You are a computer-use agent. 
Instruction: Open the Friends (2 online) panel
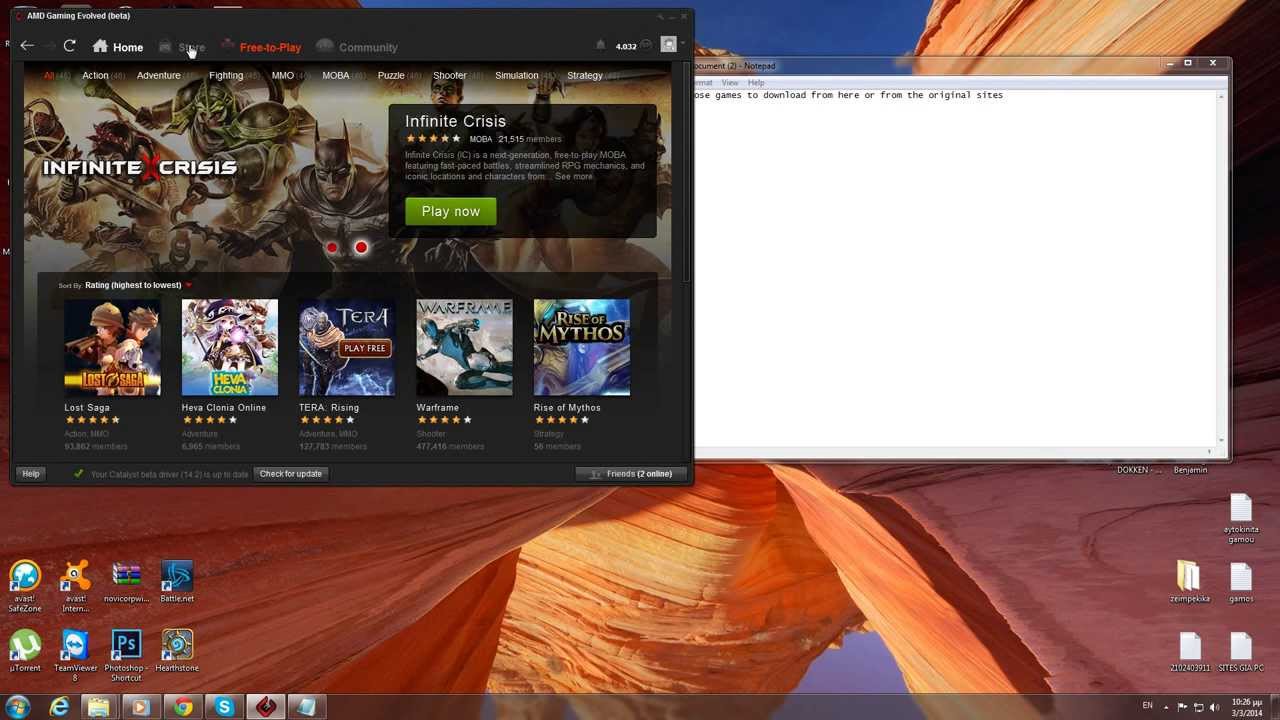632,474
